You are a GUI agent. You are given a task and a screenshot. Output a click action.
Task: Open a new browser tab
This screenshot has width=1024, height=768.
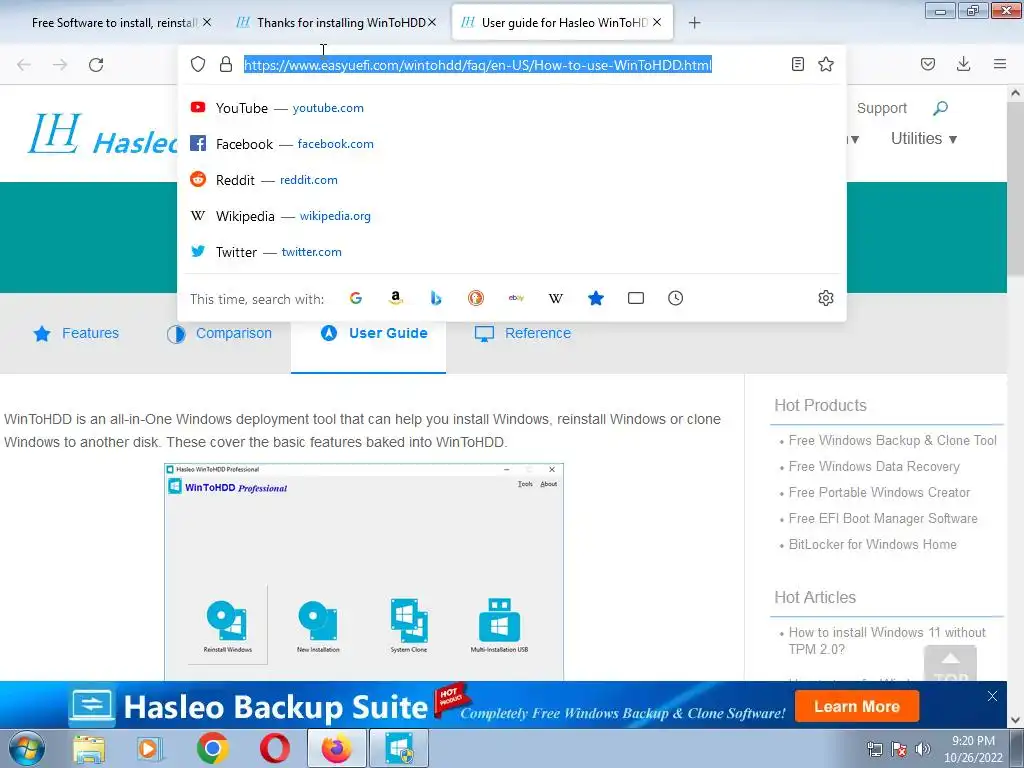pyautogui.click(x=695, y=23)
